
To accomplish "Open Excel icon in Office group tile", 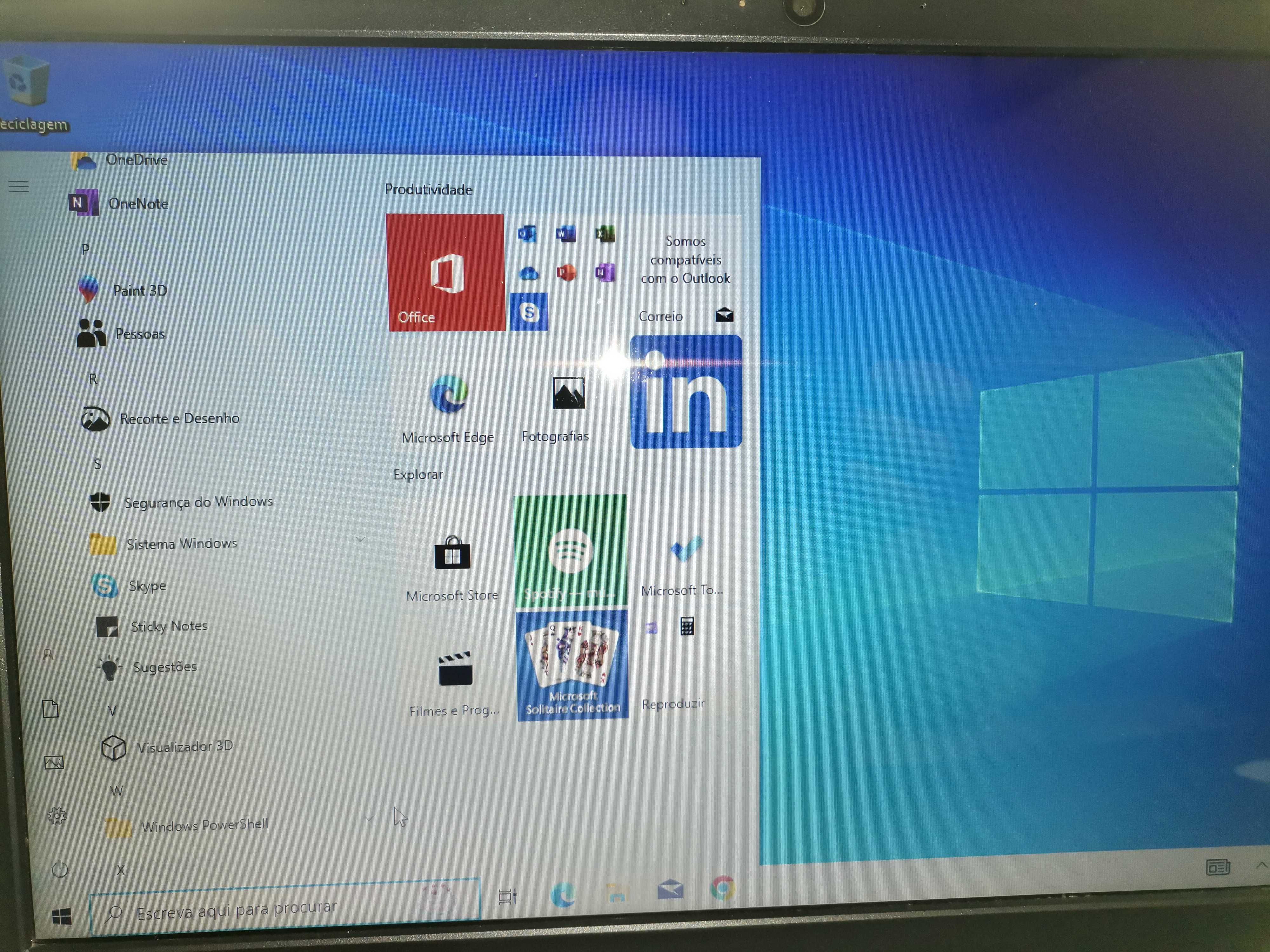I will (605, 234).
